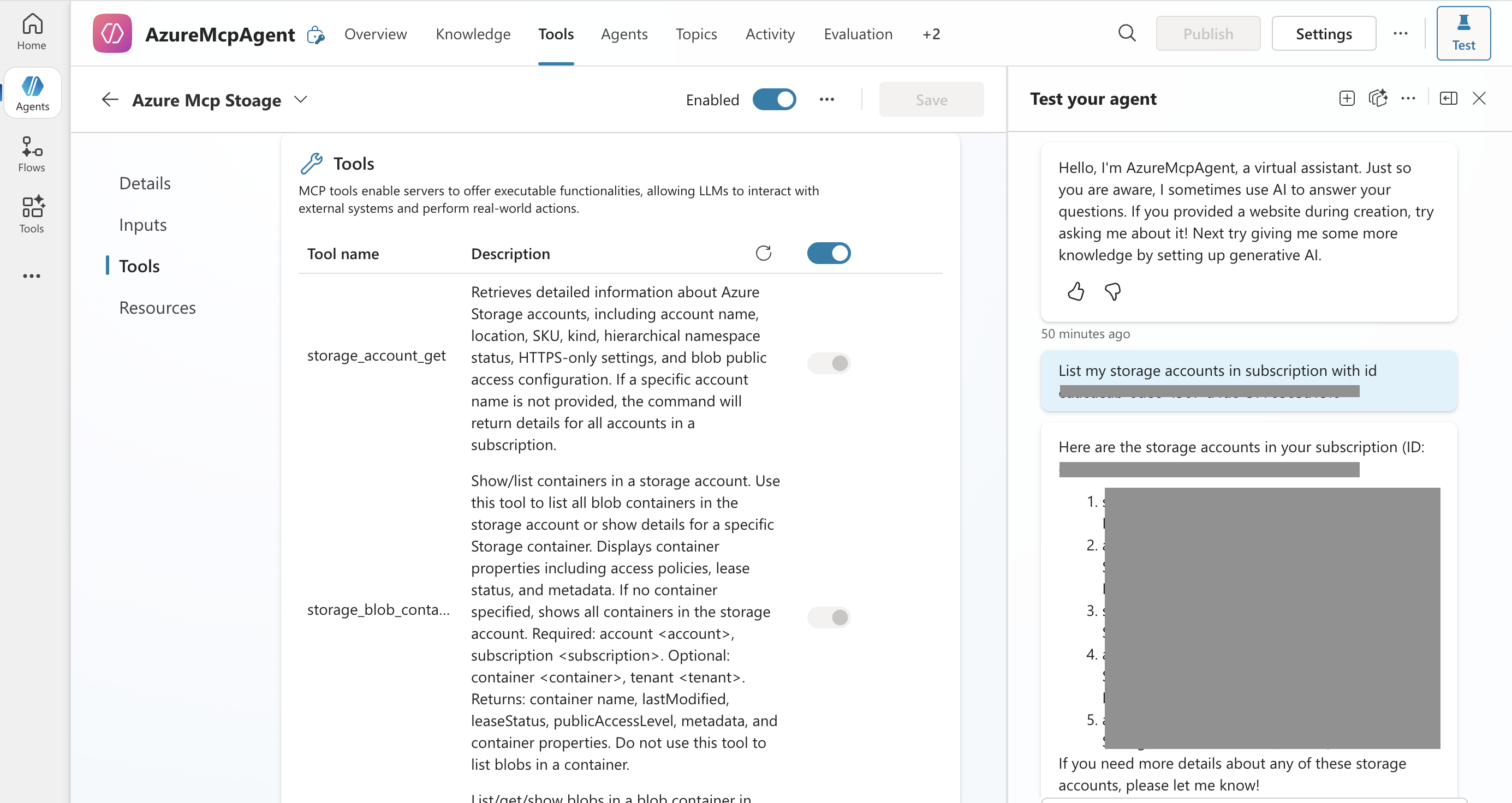Enable the storage_account_get tool
The height and width of the screenshot is (803, 1512).
point(829,362)
